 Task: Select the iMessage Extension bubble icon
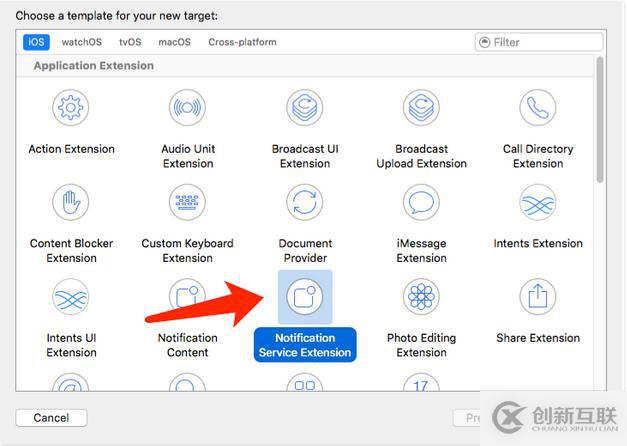pyautogui.click(x=421, y=202)
